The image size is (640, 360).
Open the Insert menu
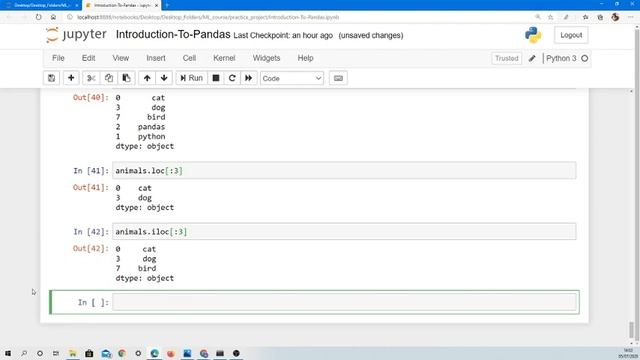pos(156,58)
